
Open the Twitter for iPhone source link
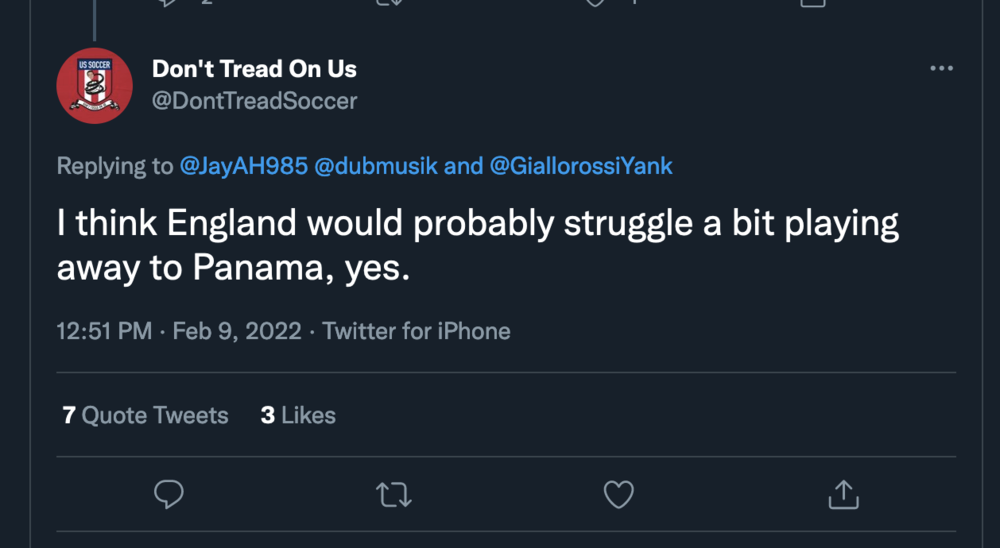[416, 331]
